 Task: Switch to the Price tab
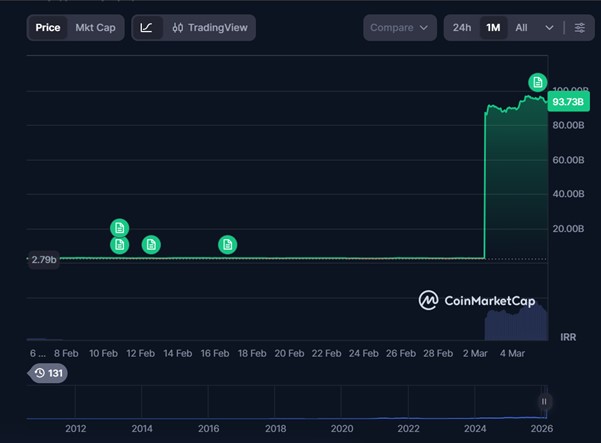click(x=48, y=28)
